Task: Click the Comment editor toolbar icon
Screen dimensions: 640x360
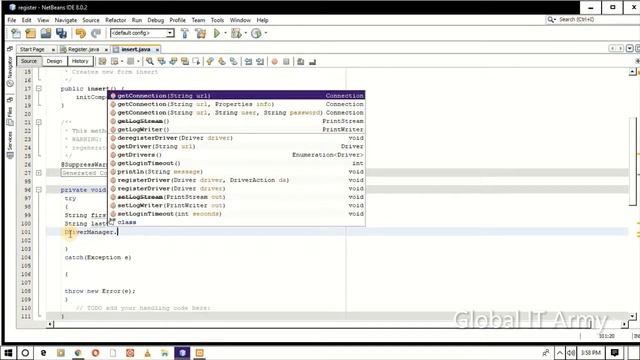Action: 301,62
